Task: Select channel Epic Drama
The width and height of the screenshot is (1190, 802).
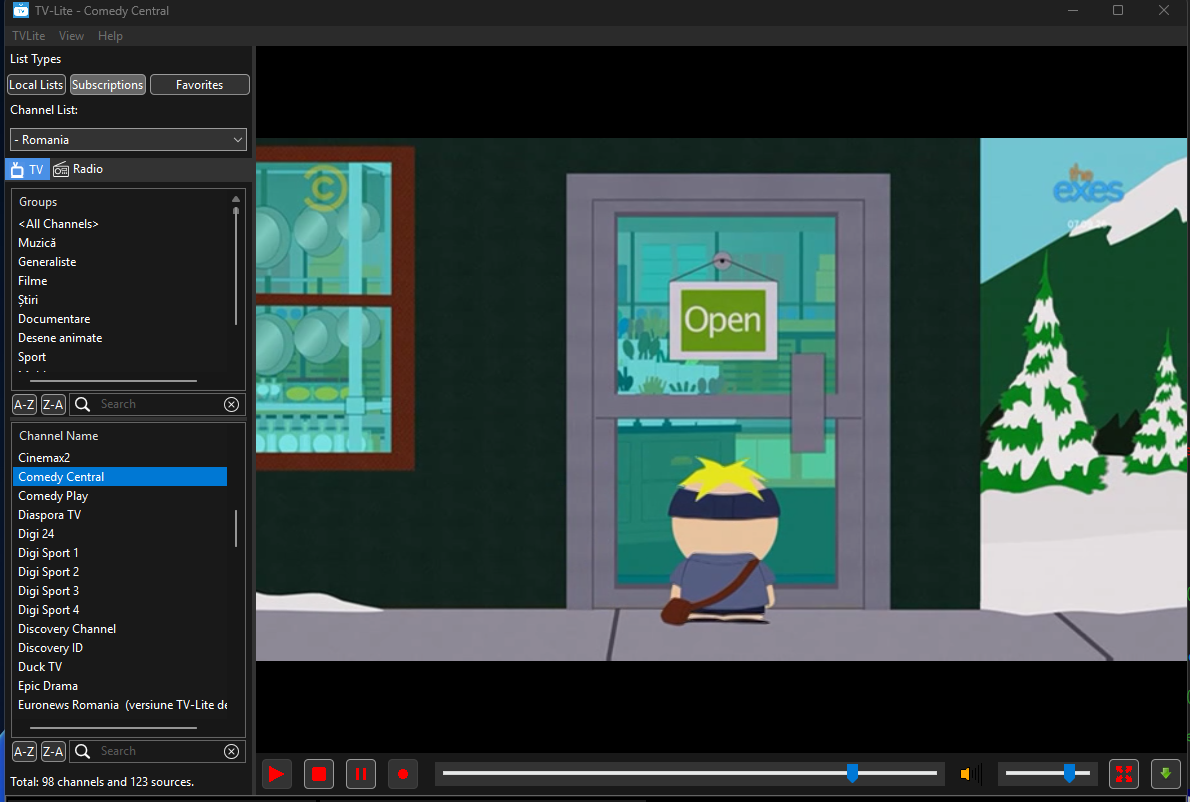Action: click(x=120, y=685)
